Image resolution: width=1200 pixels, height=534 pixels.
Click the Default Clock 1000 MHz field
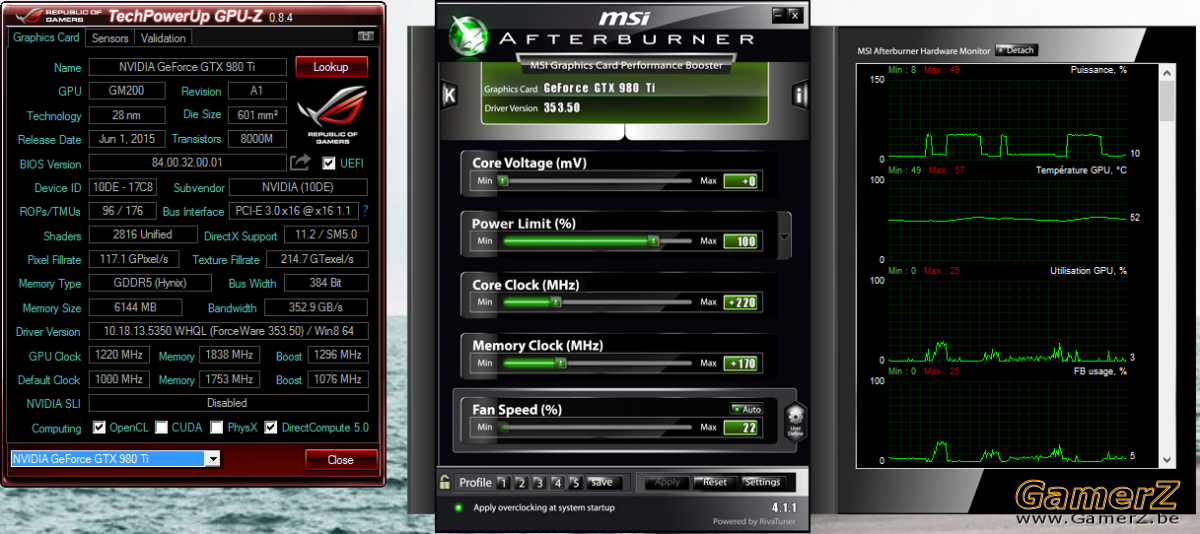click(119, 379)
